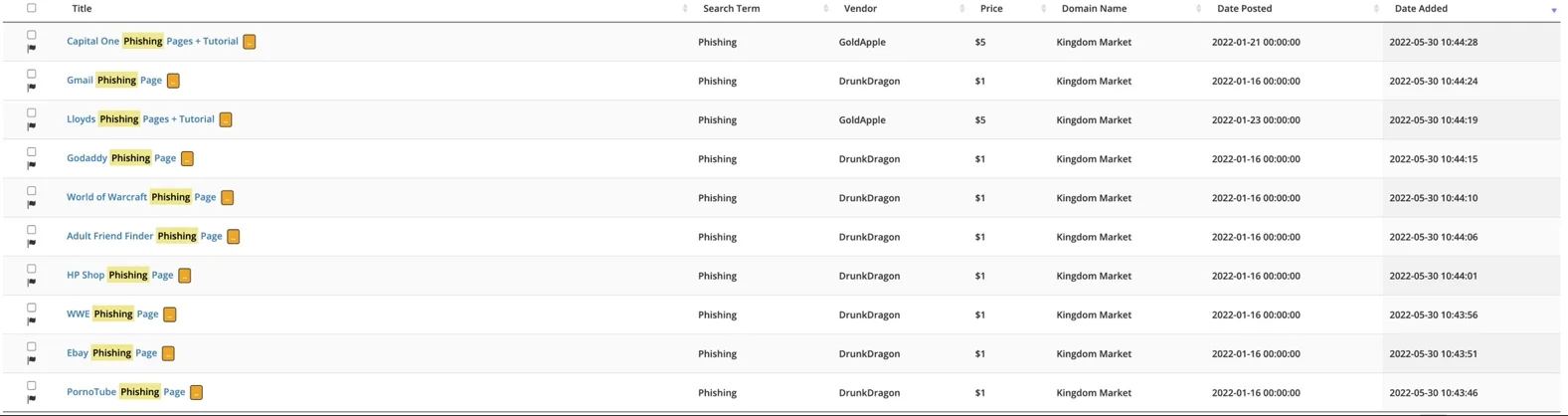Image resolution: width=1568 pixels, height=416 pixels.
Task: Click the flag icon beside Capital One listing
Action: click(32, 49)
